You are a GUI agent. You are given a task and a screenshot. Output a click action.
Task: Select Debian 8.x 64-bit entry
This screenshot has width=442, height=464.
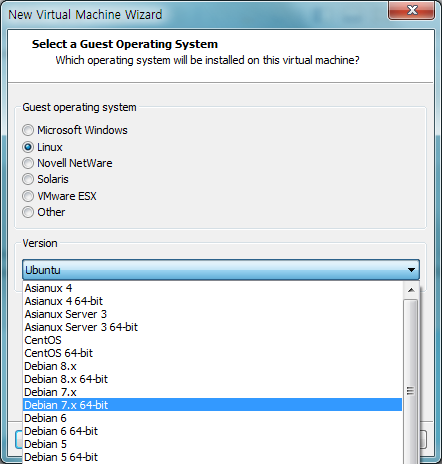click(212, 379)
